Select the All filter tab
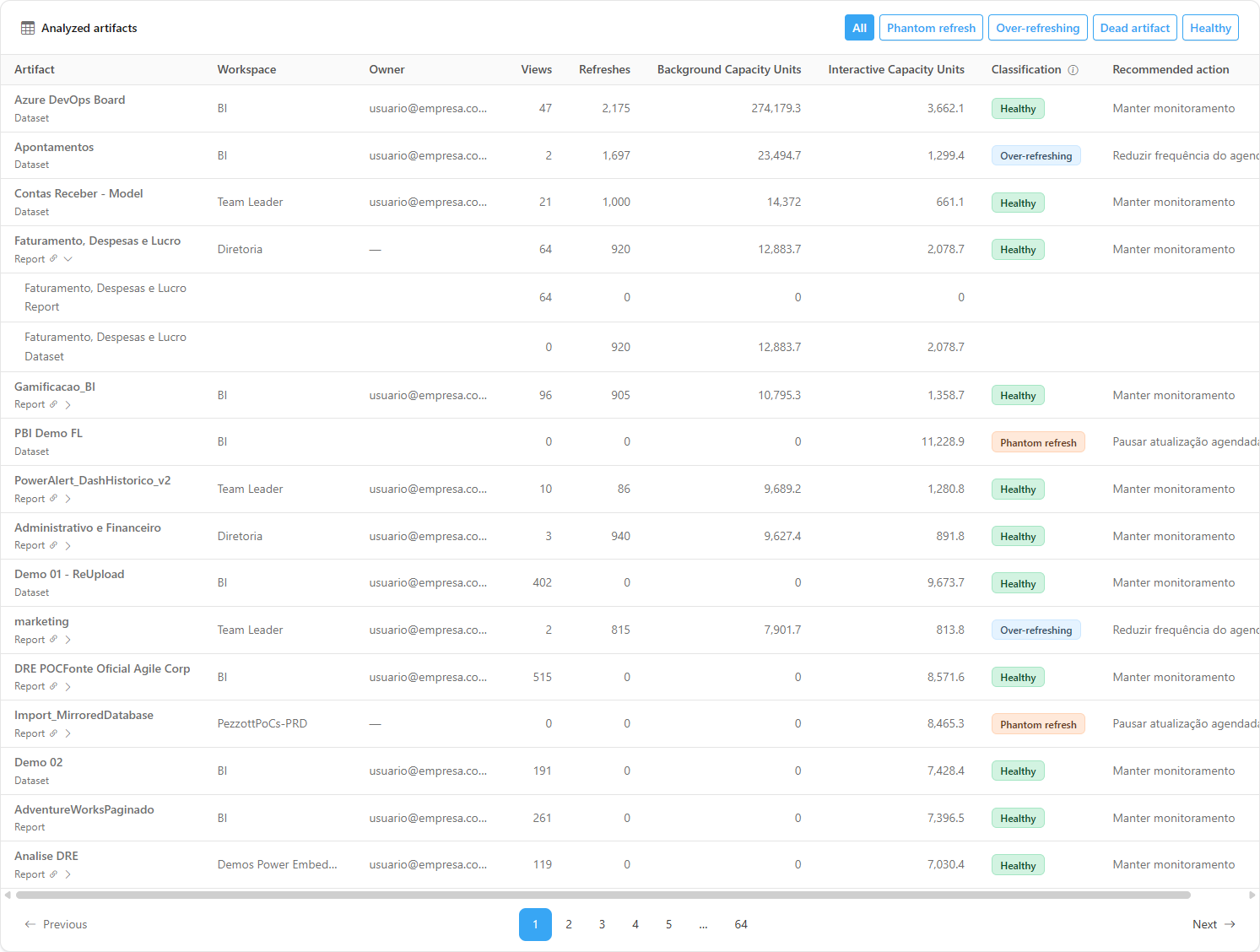 [859, 28]
